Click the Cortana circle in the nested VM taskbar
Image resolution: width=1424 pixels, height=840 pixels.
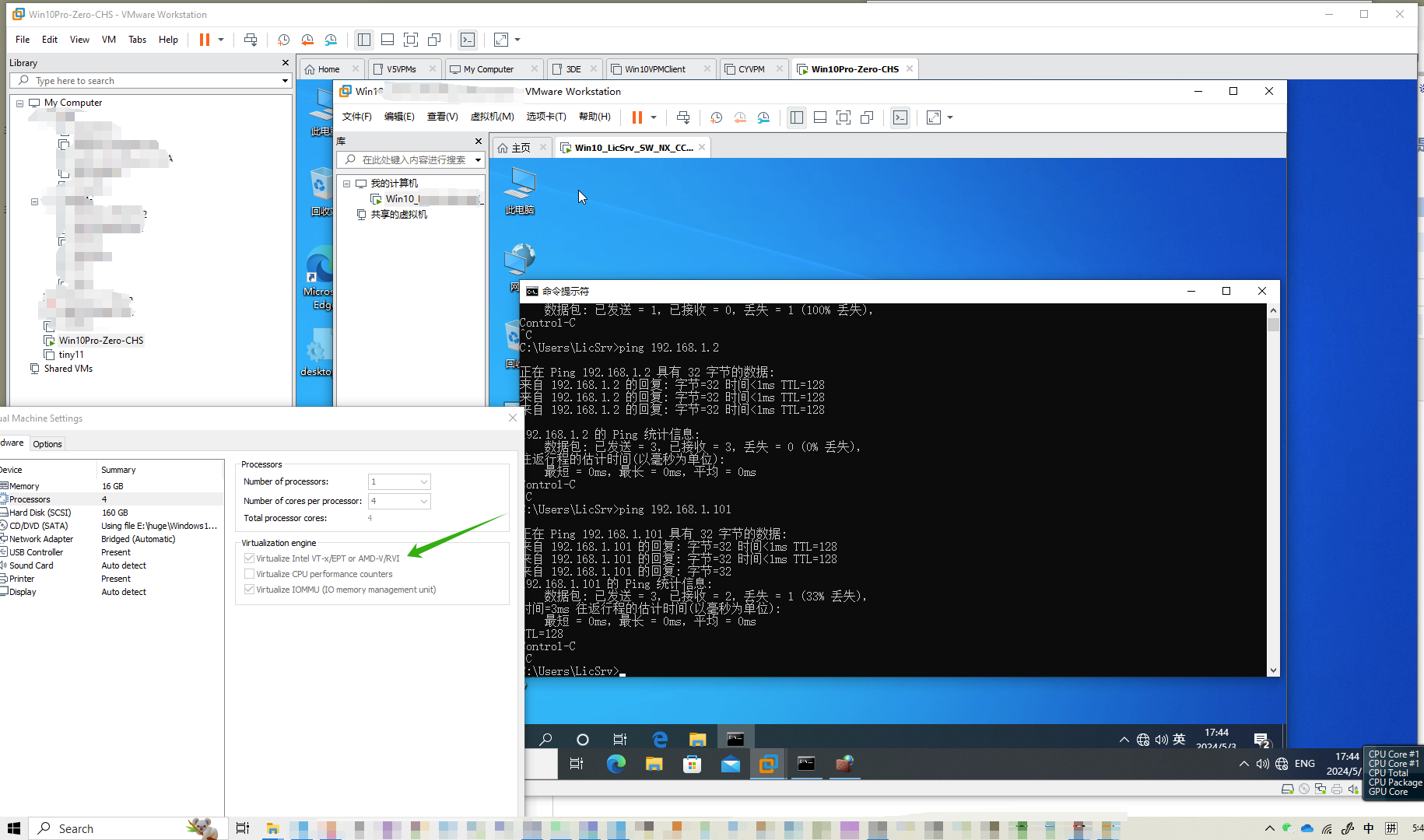[x=583, y=739]
